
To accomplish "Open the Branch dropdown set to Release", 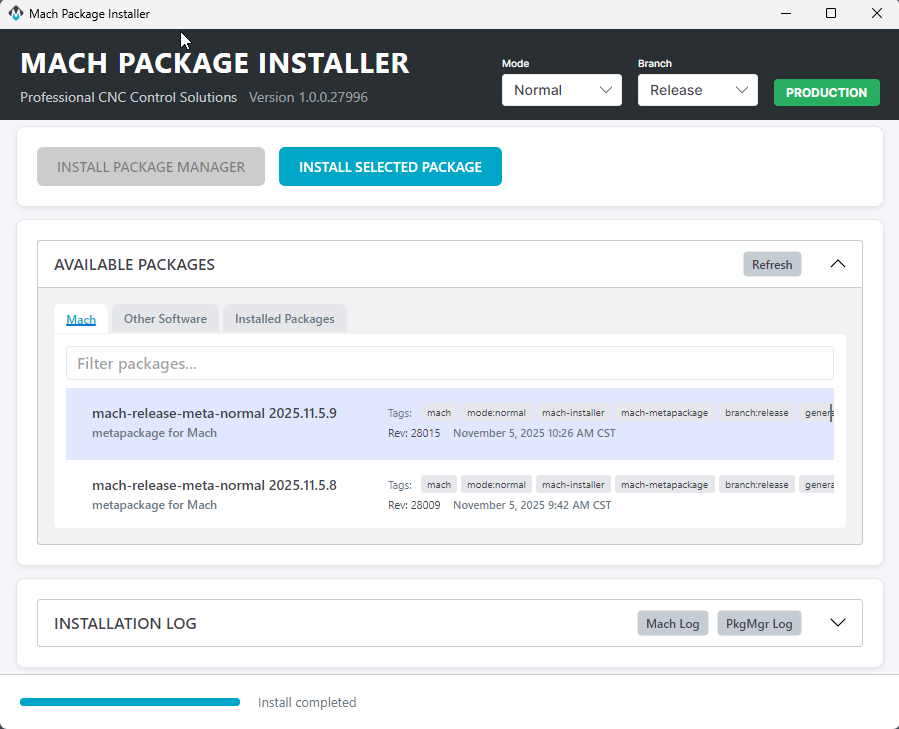I will click(697, 90).
